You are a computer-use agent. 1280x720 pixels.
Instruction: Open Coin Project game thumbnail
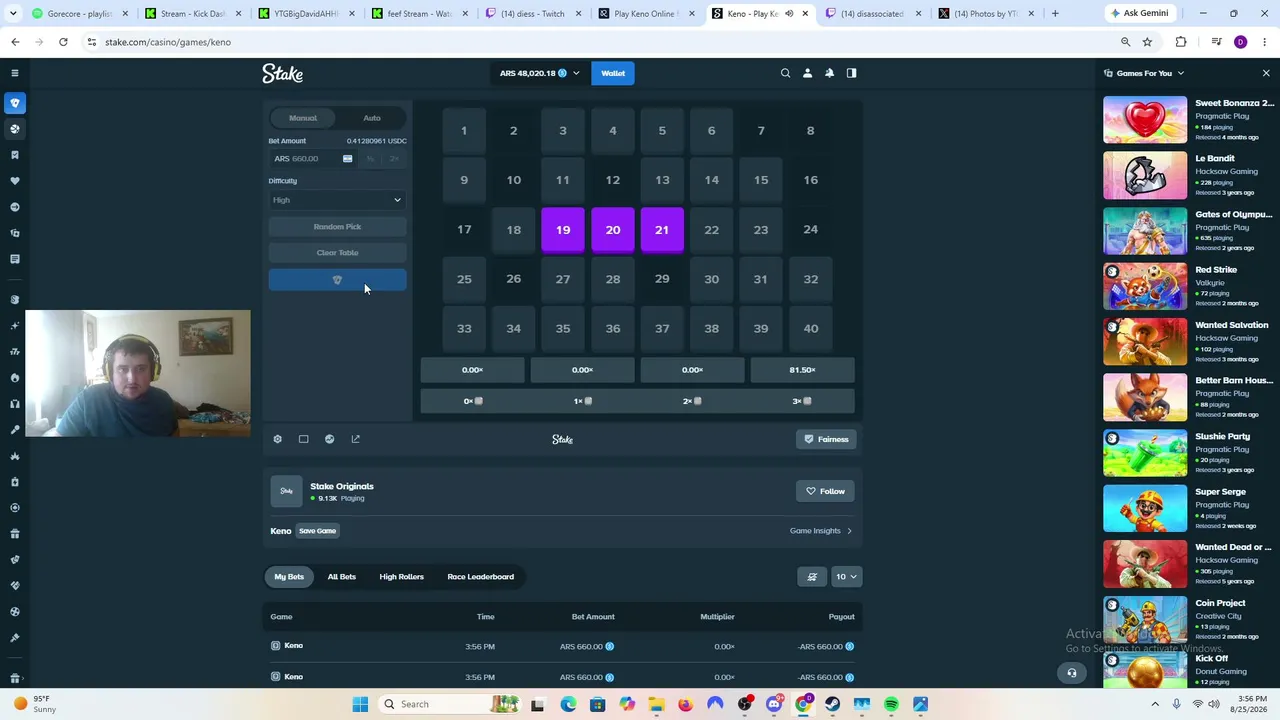click(1145, 620)
